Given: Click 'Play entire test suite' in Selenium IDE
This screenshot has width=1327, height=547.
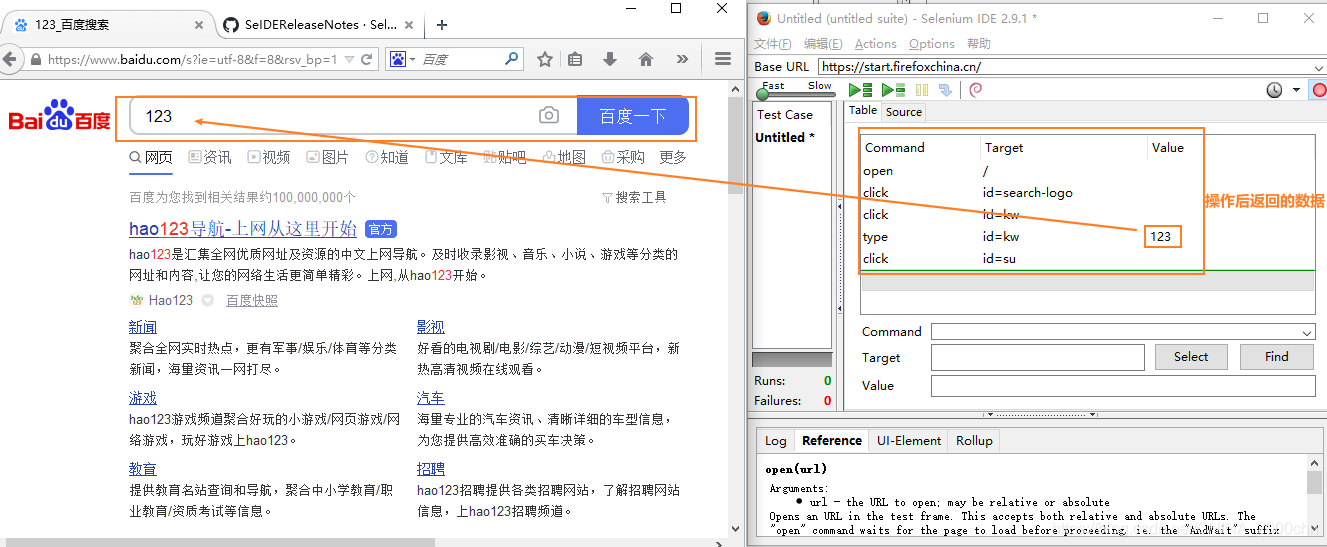Looking at the screenshot, I should pos(861,90).
